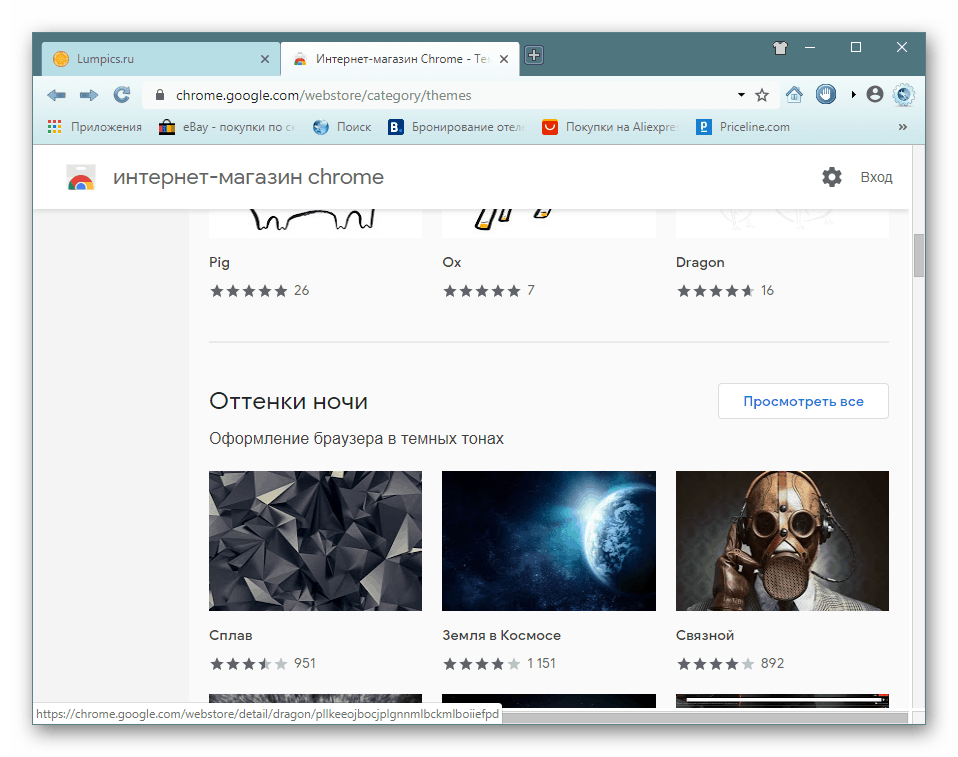Image resolution: width=958 pixels, height=757 pixels.
Task: Open the browser profile avatar icon
Action: pyautogui.click(x=874, y=95)
